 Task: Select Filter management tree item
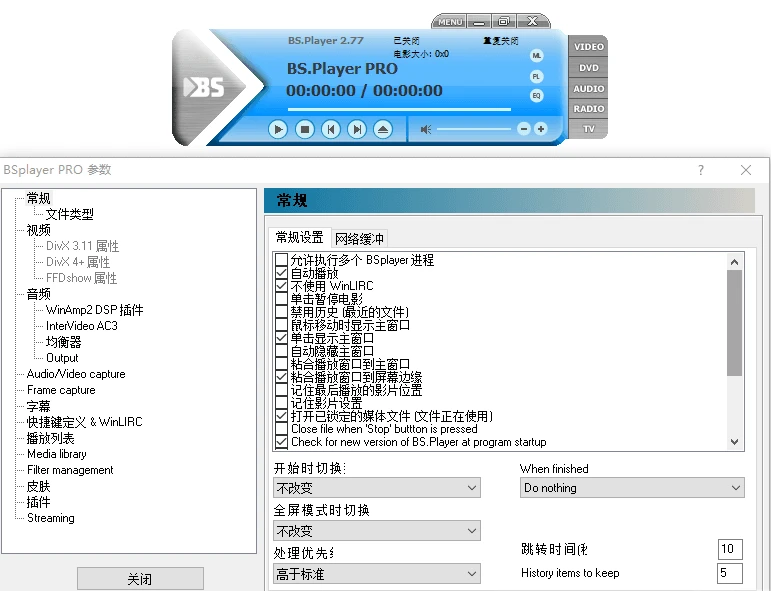[70, 470]
